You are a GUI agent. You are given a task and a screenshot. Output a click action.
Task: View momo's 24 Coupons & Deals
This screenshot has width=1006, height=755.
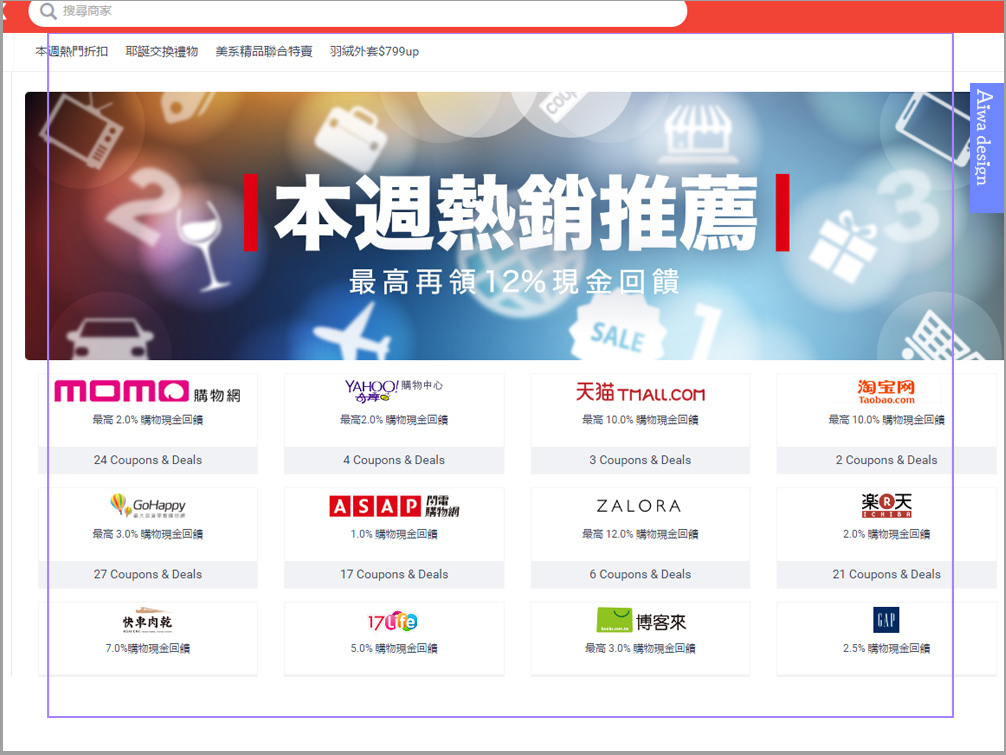148,460
